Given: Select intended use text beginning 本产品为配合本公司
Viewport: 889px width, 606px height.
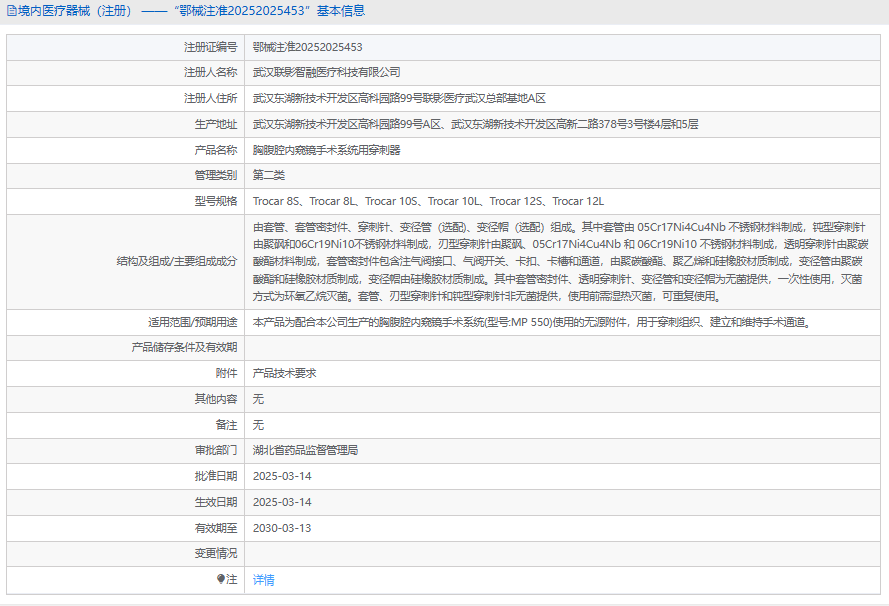Looking at the screenshot, I should (x=534, y=323).
